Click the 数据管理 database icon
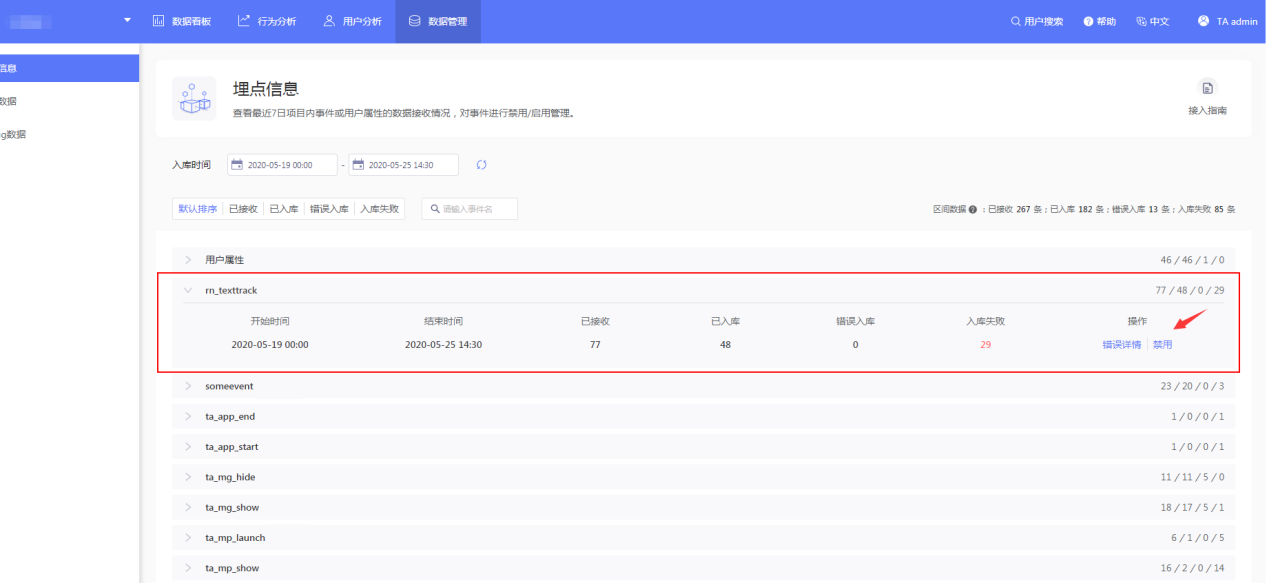Image resolution: width=1269 pixels, height=583 pixels. pyautogui.click(x=414, y=21)
